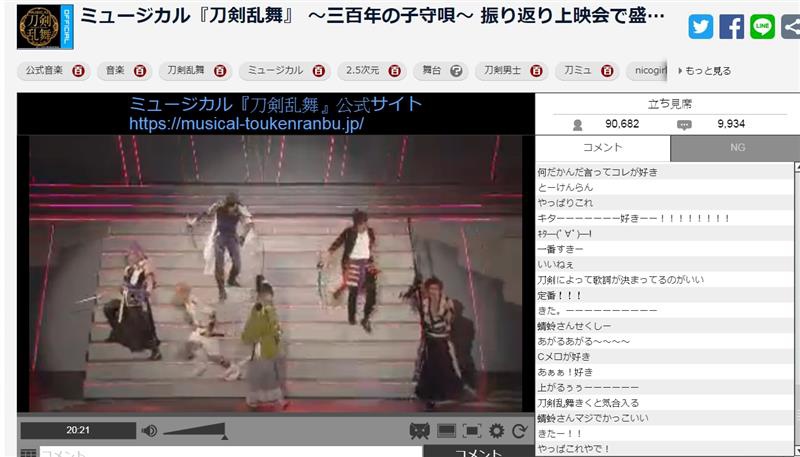
Task: Click the comment count 9,934
Action: pos(731,124)
